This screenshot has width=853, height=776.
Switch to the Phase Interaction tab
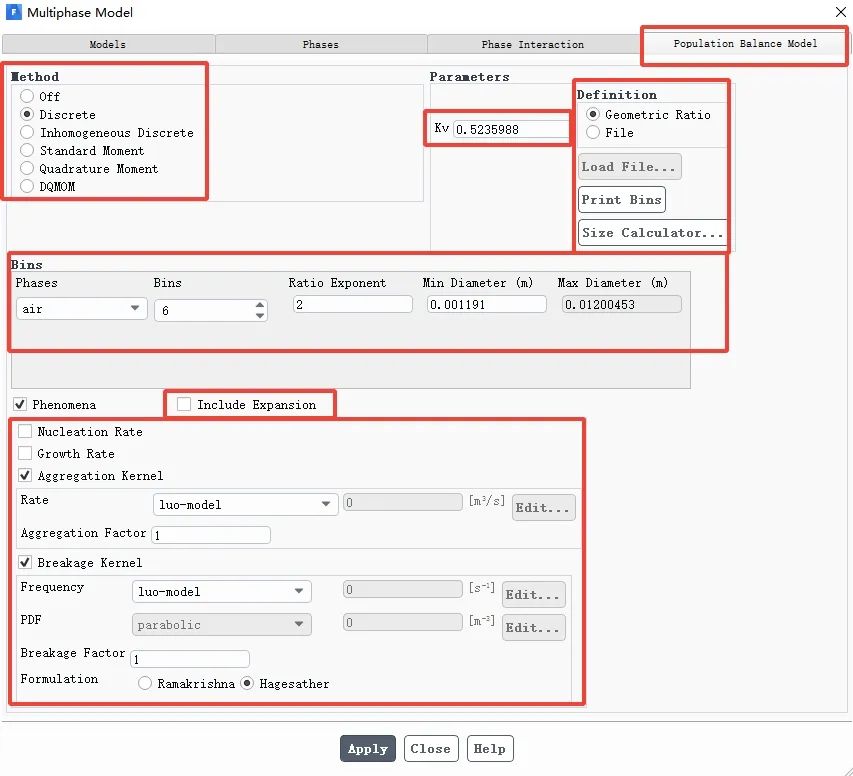pos(532,45)
